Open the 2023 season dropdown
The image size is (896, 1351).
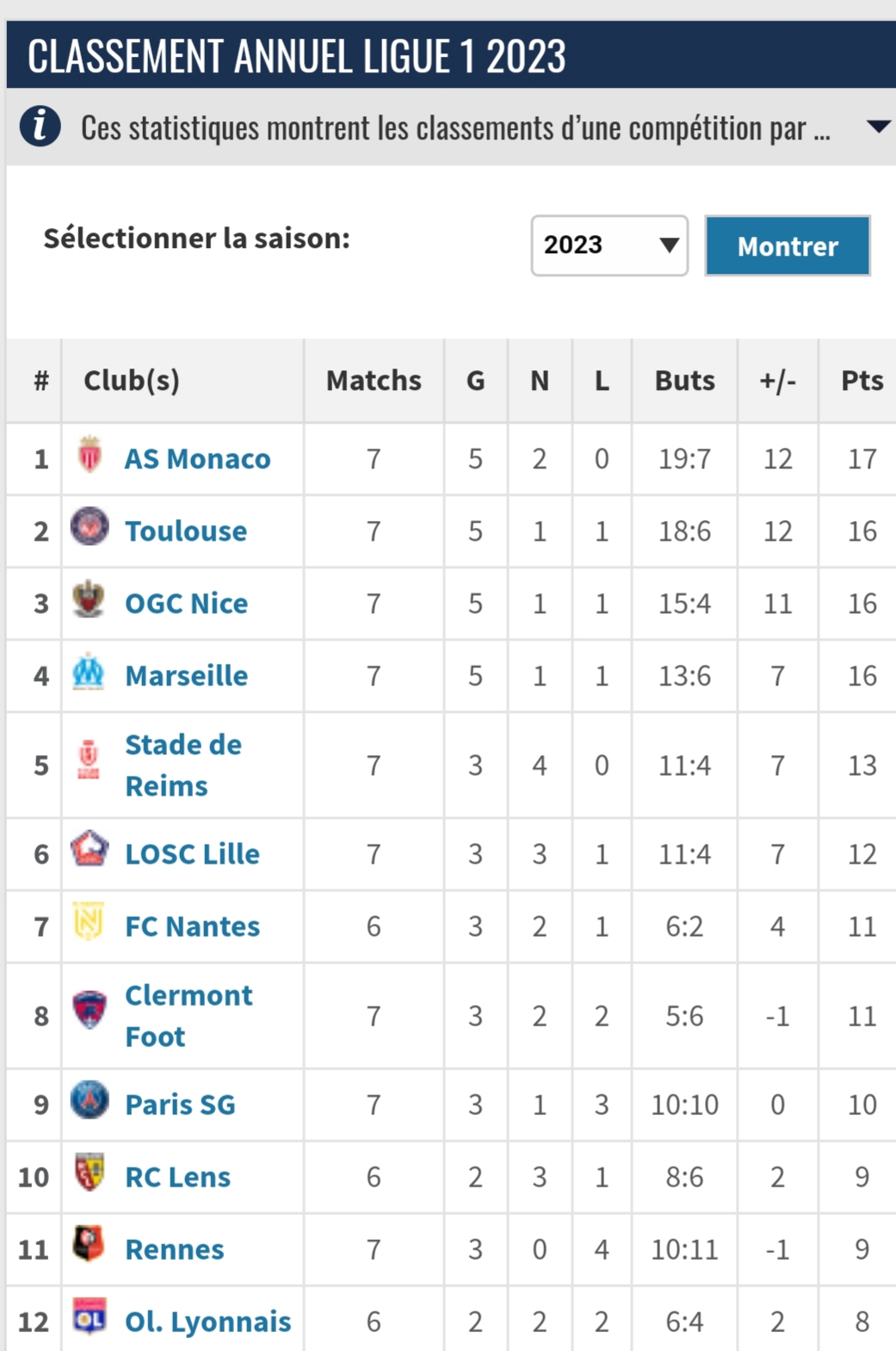tap(609, 245)
